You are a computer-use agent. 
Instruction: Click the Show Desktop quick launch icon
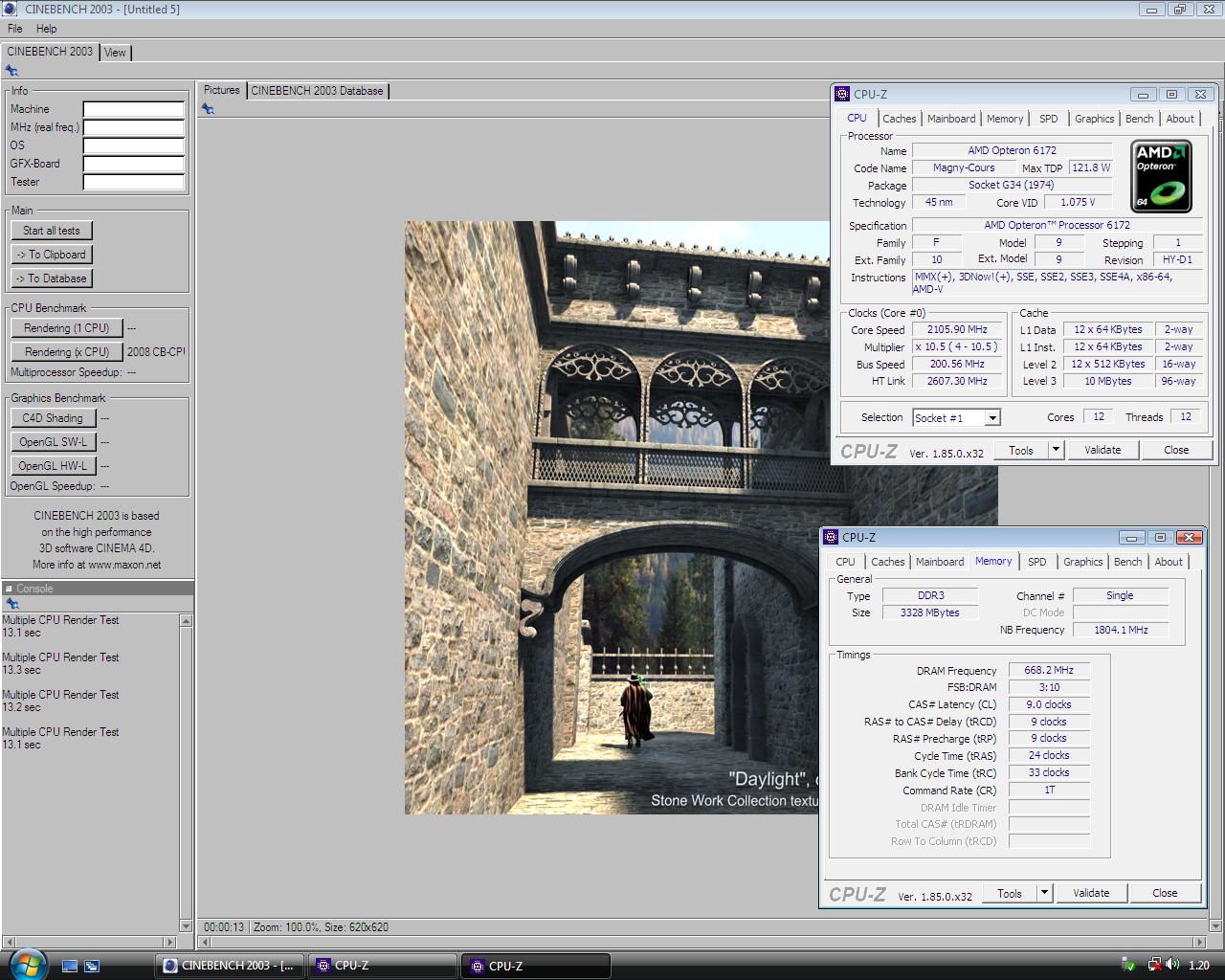click(x=70, y=966)
